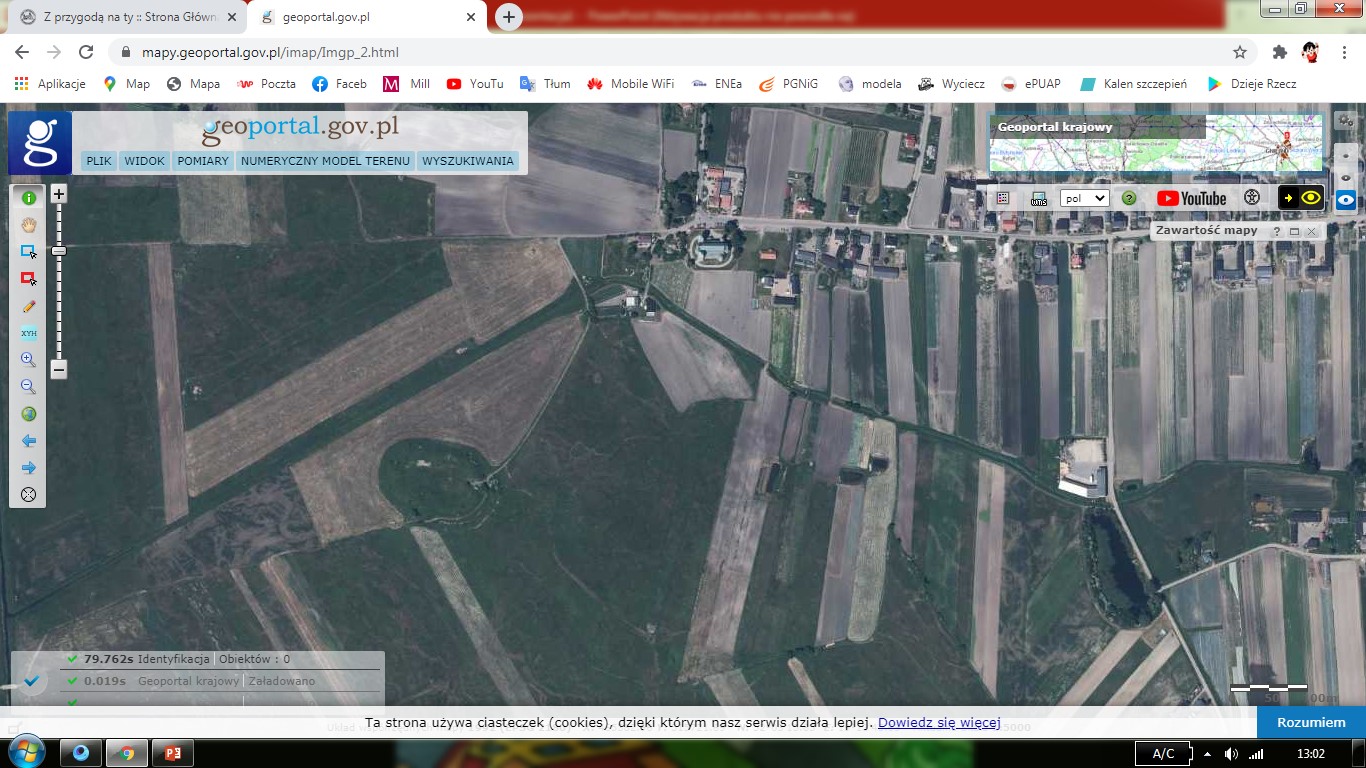
Task: Close the Zawartość mapy panel
Action: 1311,231
